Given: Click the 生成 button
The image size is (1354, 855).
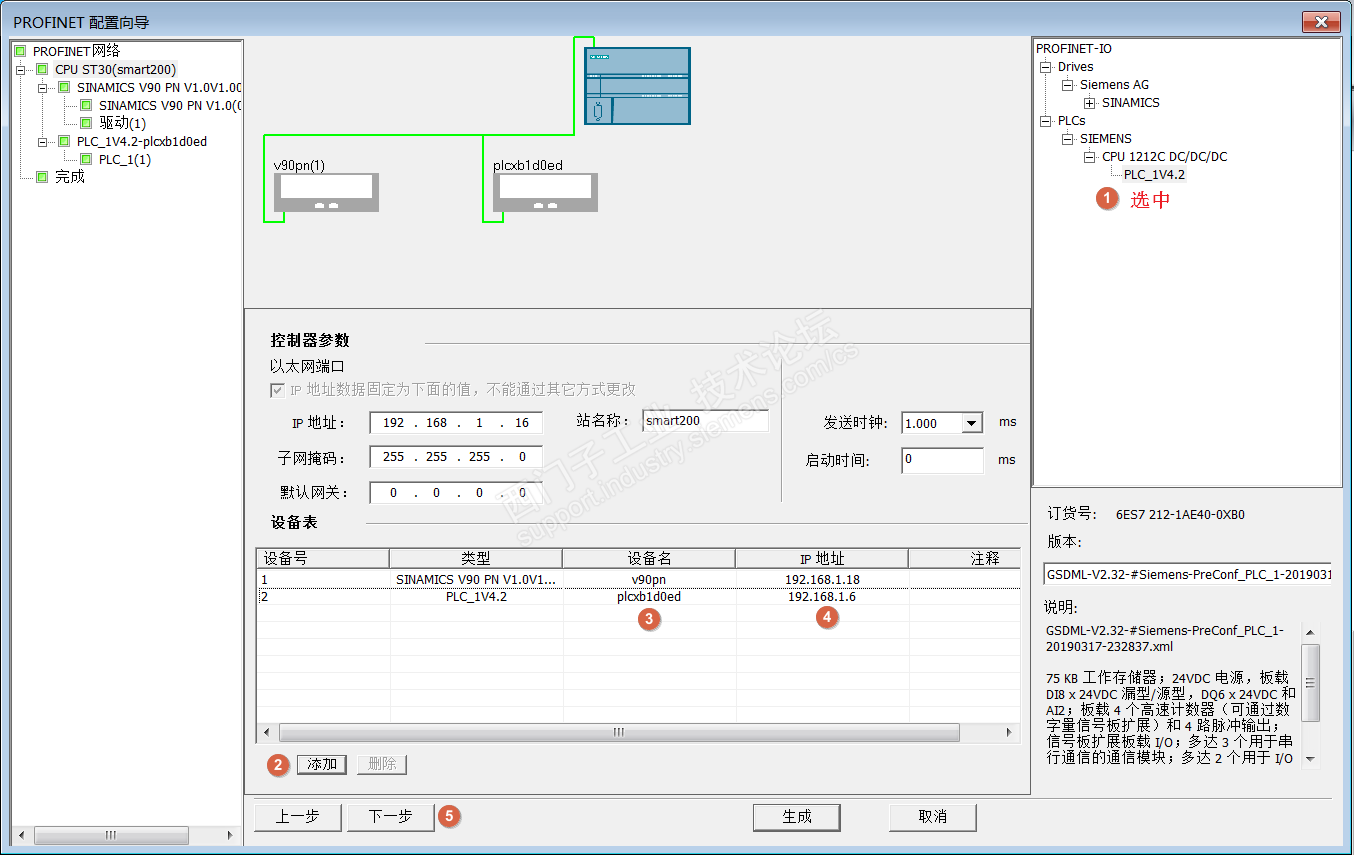Looking at the screenshot, I should (x=797, y=817).
